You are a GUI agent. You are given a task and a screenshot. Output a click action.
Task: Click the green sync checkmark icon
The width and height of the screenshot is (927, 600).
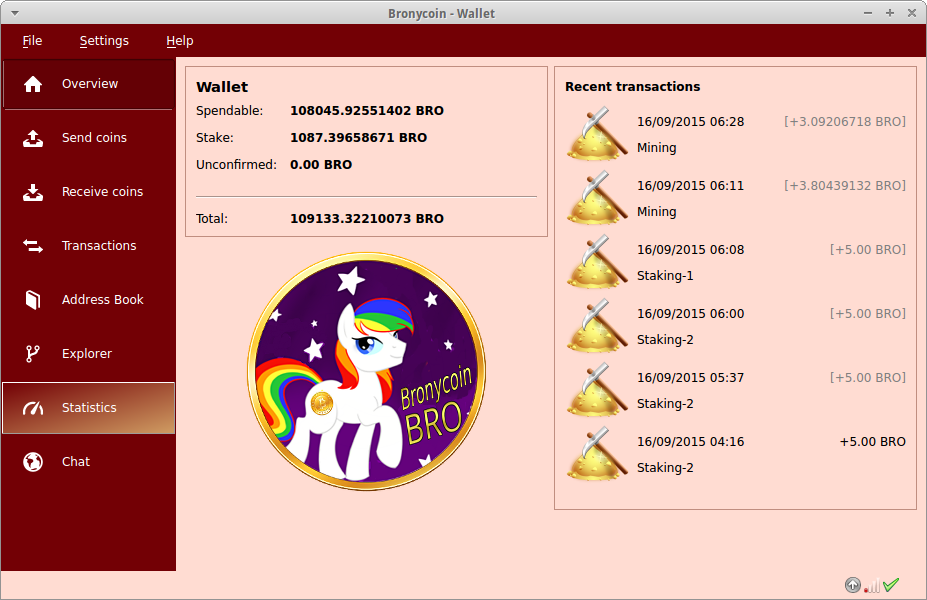pyautogui.click(x=891, y=585)
